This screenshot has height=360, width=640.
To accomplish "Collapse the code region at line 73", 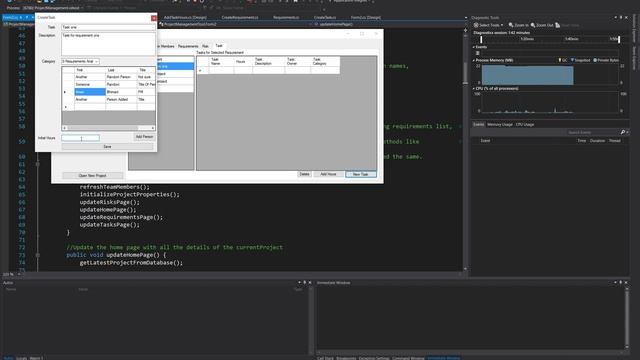I will click(38, 255).
